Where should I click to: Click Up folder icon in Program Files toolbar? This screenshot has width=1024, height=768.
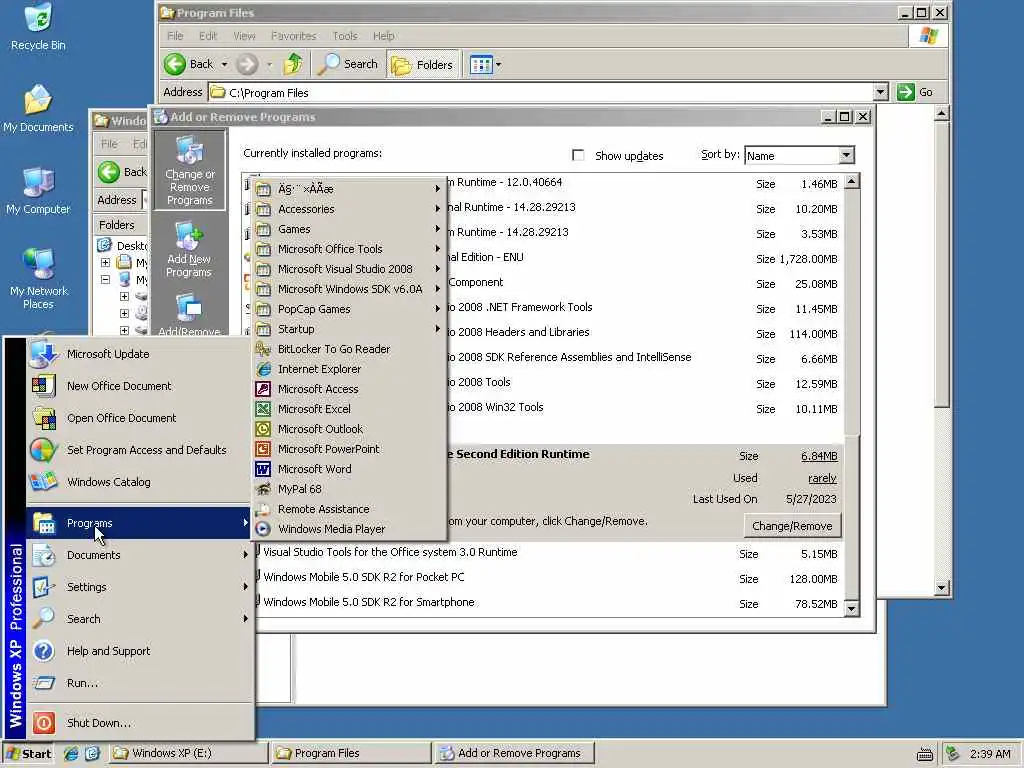pyautogui.click(x=293, y=64)
